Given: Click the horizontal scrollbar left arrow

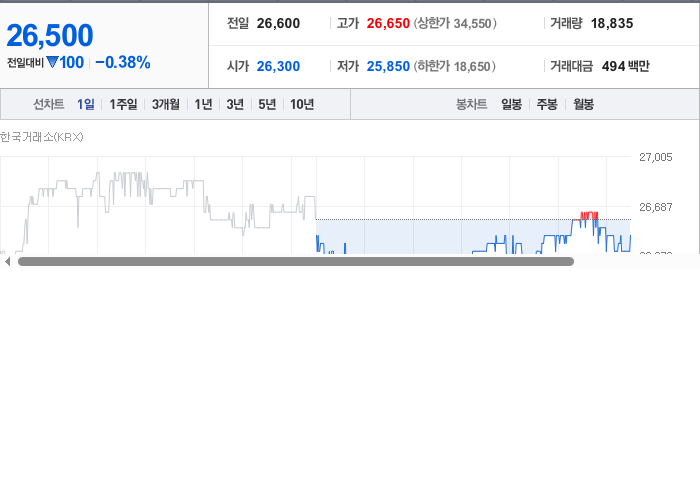Looking at the screenshot, I should (x=7, y=262).
